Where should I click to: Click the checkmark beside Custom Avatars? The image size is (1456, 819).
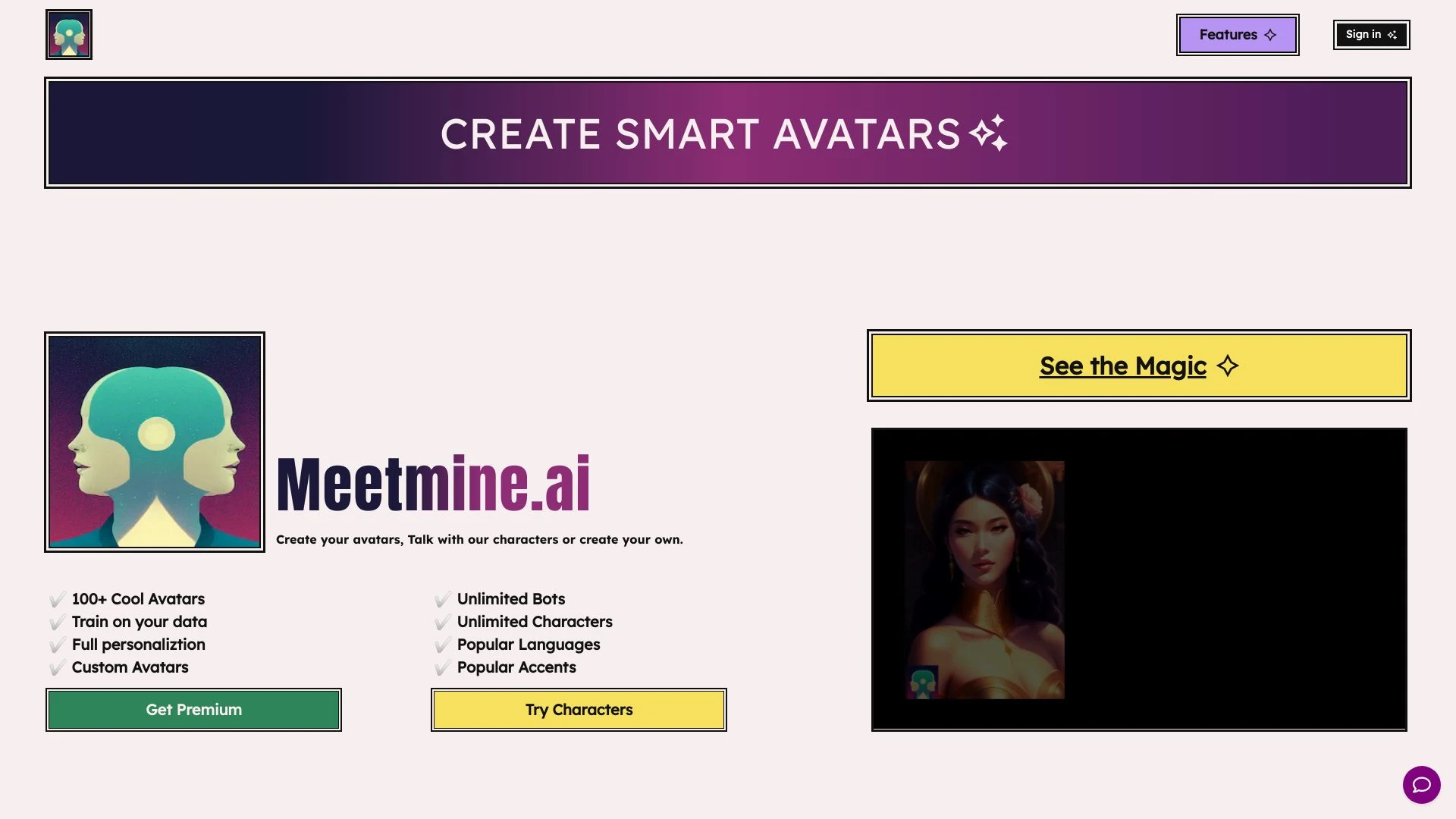click(56, 667)
